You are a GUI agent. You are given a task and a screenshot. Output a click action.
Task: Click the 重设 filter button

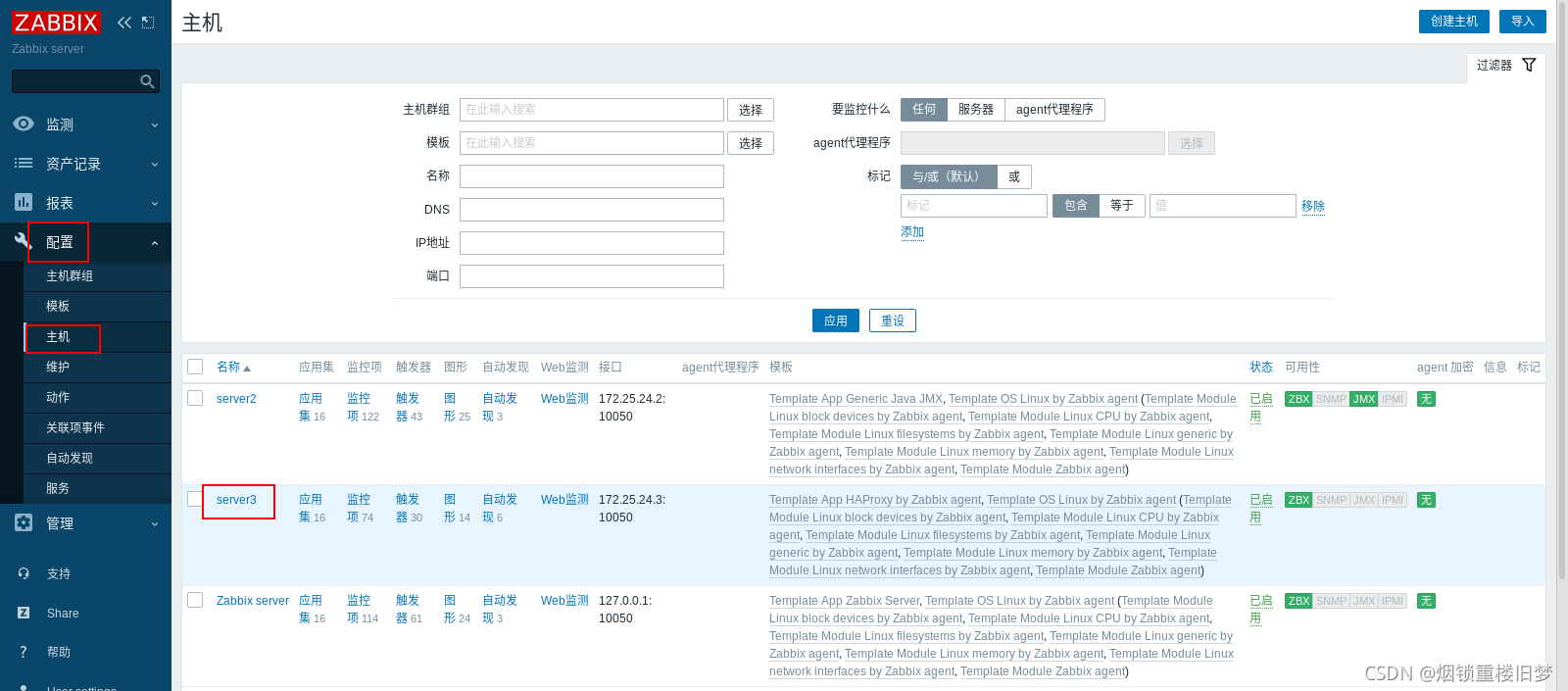click(893, 321)
